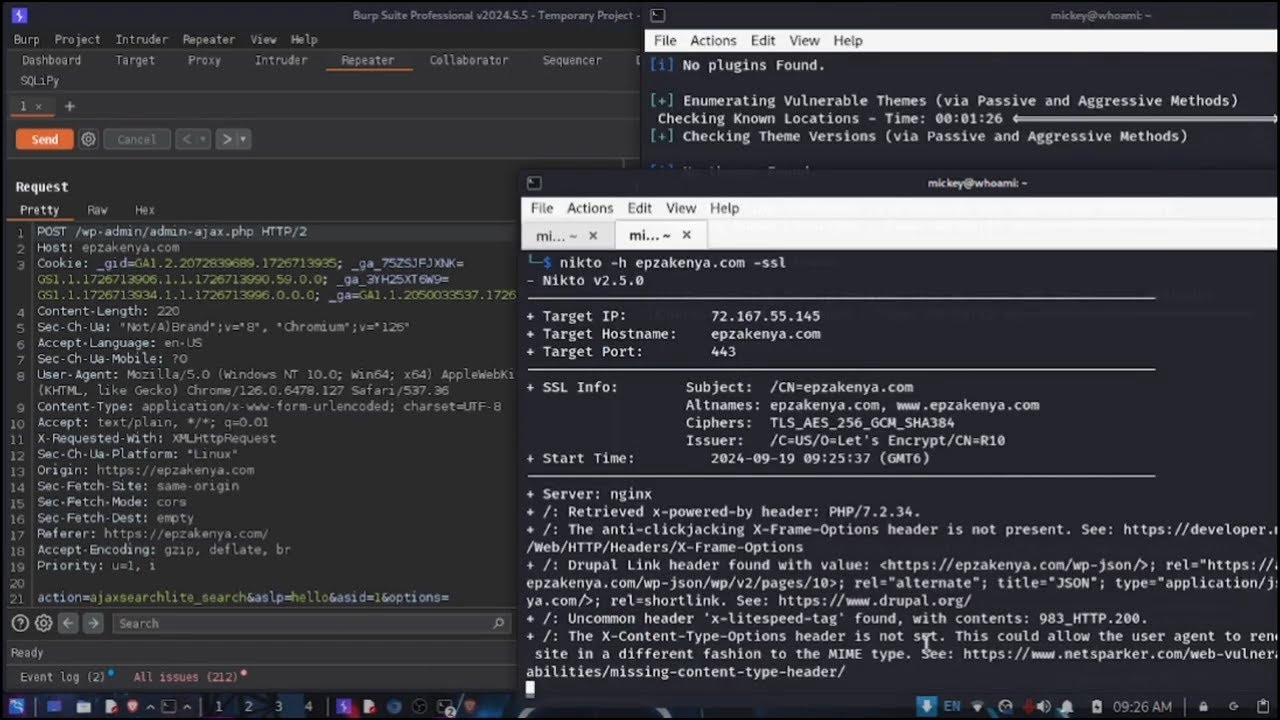1280x720 pixels.
Task: Close the first terminal tab
Action: pyautogui.click(x=592, y=236)
